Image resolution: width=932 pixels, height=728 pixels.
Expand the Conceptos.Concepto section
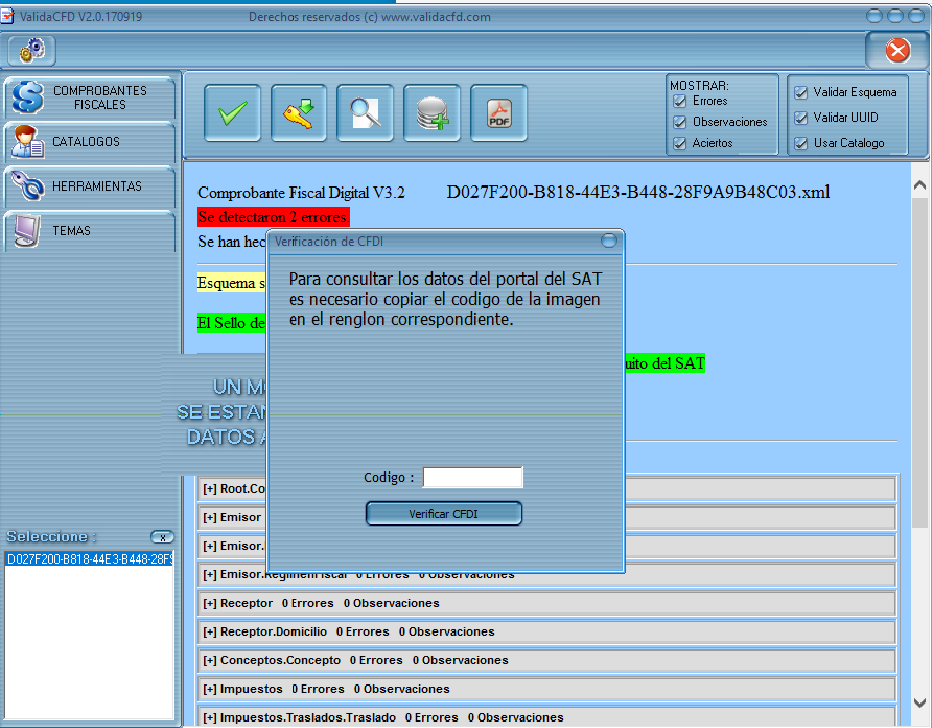pyautogui.click(x=546, y=660)
